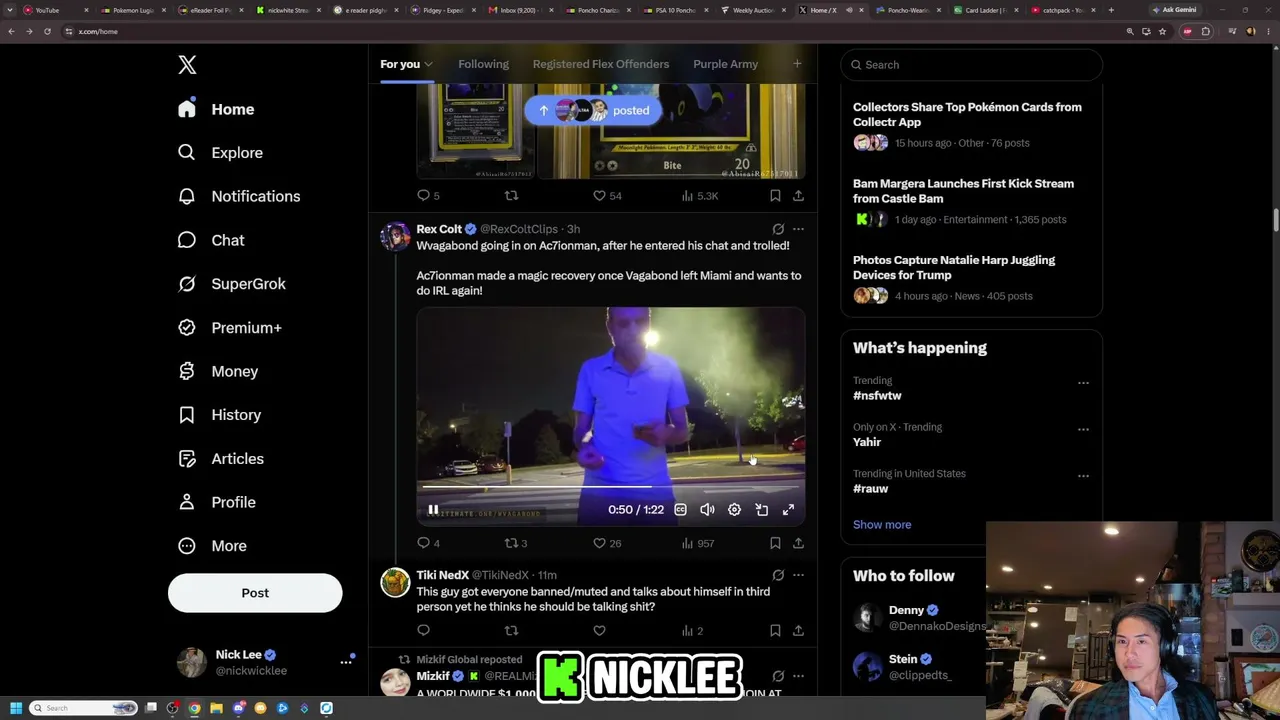This screenshot has height=720, width=1280.
Task: View analytics showing 957 views
Action: click(x=698, y=543)
